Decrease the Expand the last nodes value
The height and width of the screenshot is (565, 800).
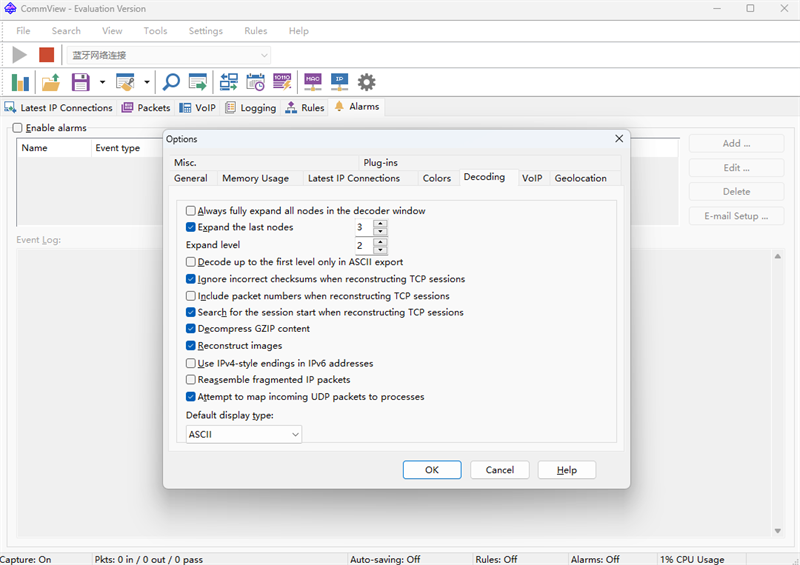pos(380,231)
